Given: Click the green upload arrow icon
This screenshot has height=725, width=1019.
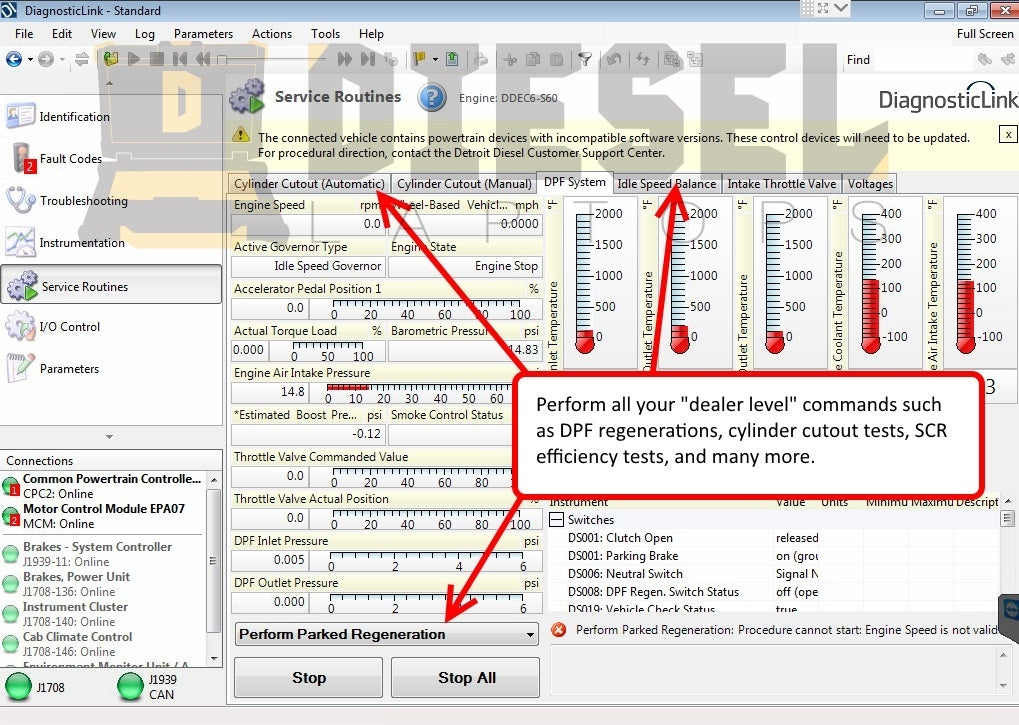Looking at the screenshot, I should coord(452,59).
